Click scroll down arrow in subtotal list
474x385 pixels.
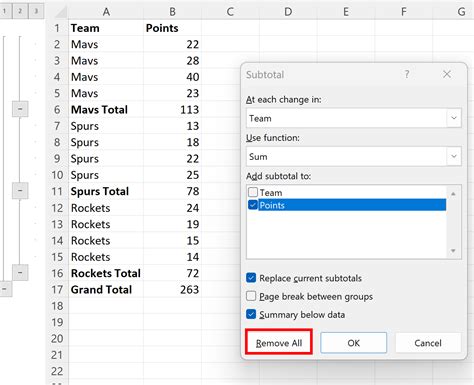tap(453, 251)
